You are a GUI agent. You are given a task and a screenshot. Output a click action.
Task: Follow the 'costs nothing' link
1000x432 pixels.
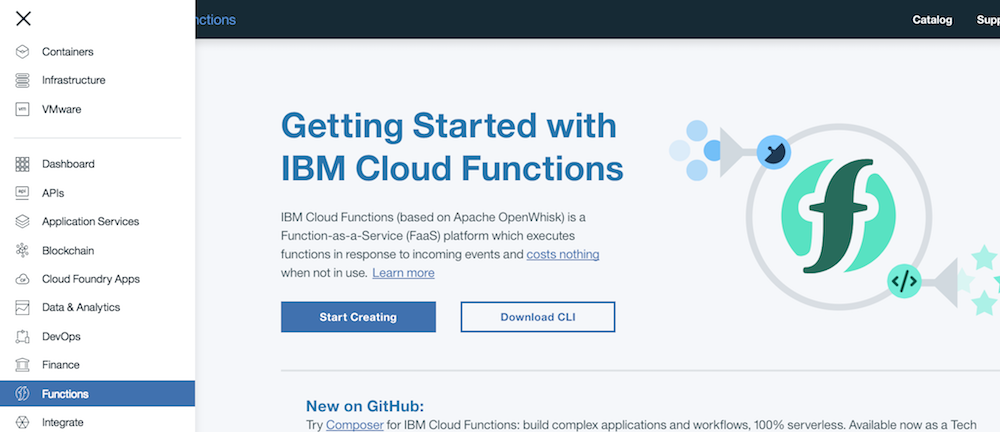562,255
